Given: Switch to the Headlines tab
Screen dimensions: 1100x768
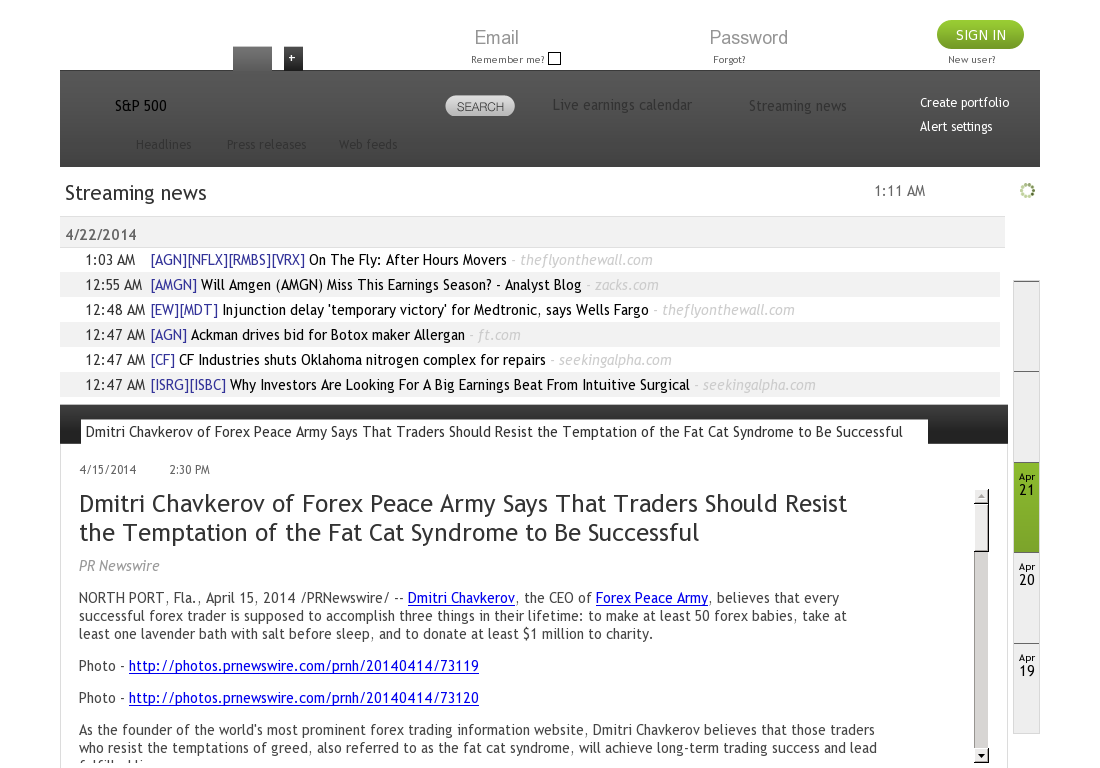Looking at the screenshot, I should 163,144.
